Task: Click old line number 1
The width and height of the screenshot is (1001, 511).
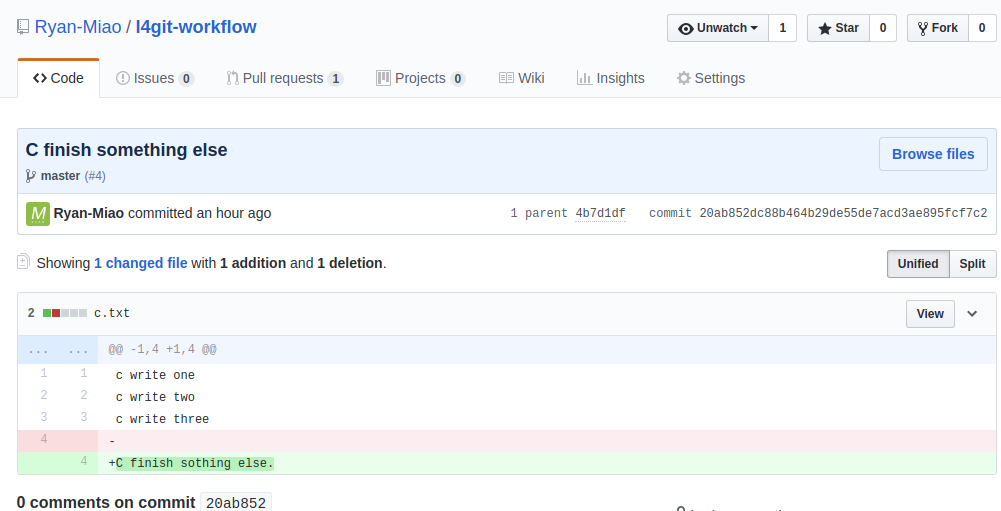Action: click(43, 373)
